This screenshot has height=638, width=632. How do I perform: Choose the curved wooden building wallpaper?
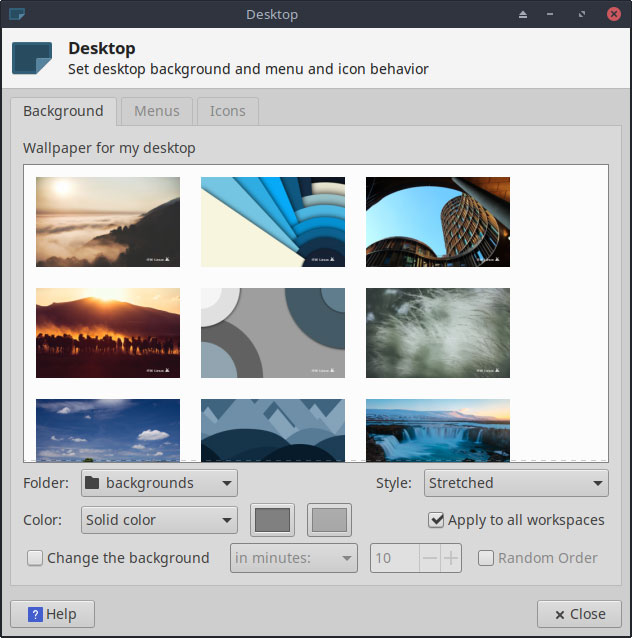438,222
